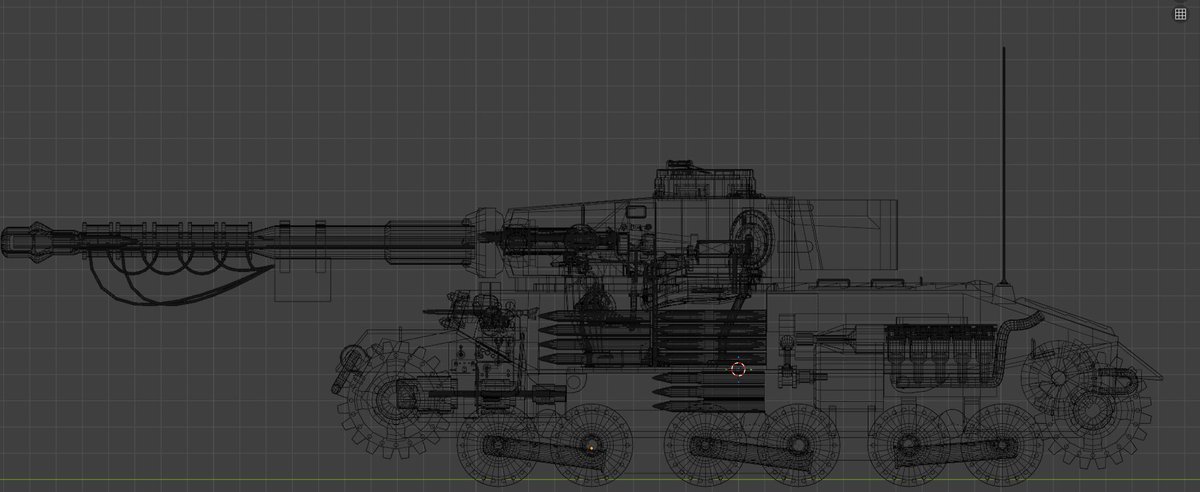Select the tall radio antenna on the tank

point(1004,167)
